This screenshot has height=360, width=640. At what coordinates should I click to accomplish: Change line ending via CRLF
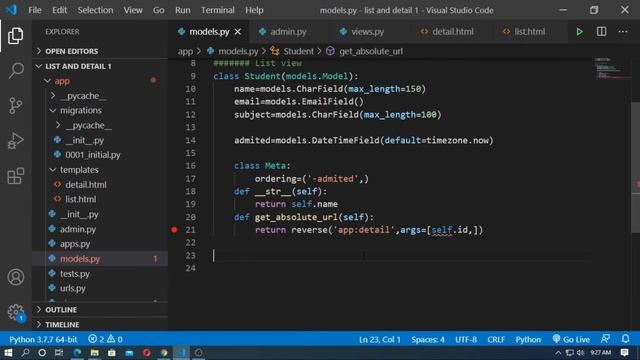coord(496,339)
